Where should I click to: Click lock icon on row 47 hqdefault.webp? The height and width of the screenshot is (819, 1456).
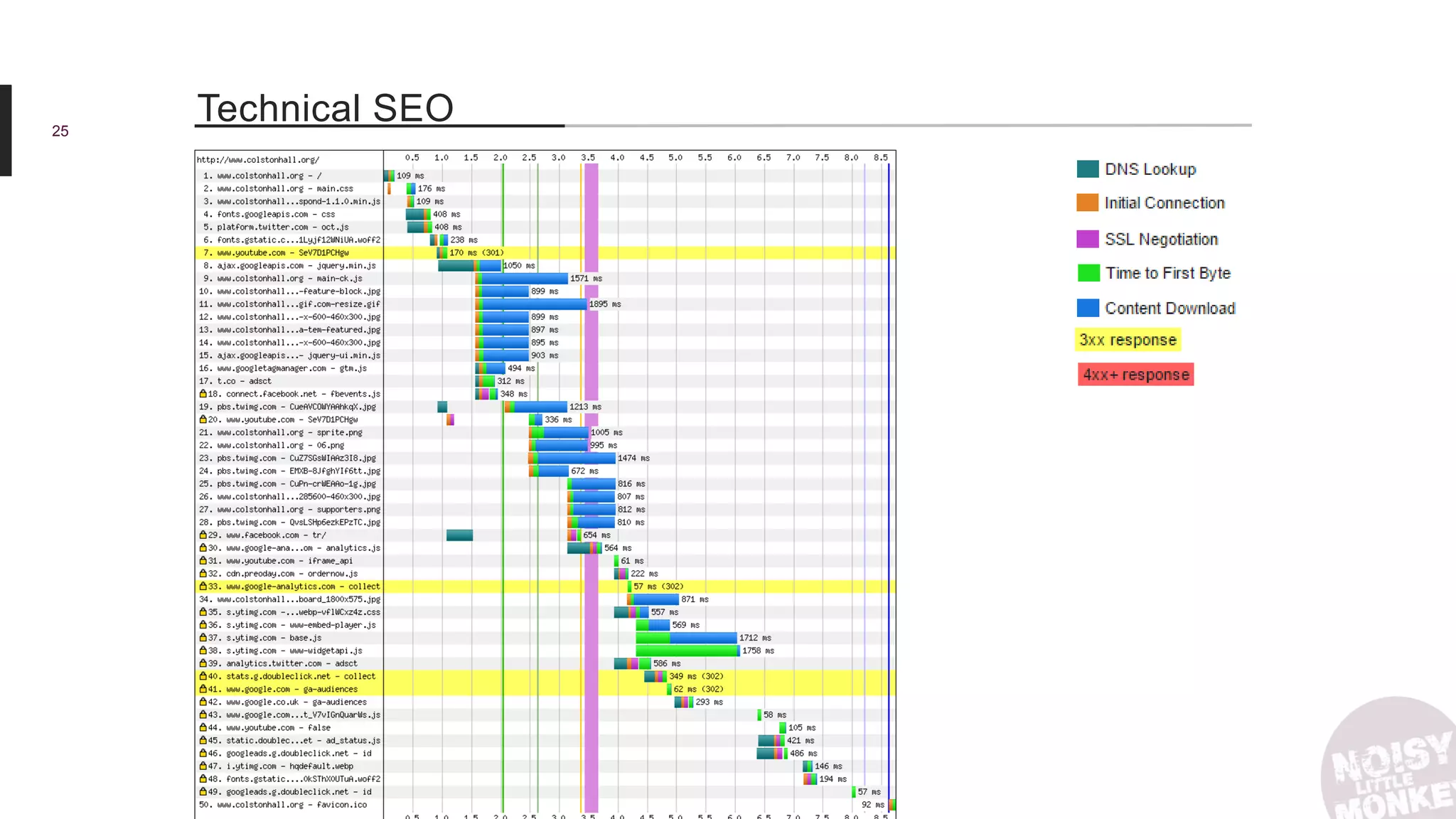(x=203, y=765)
